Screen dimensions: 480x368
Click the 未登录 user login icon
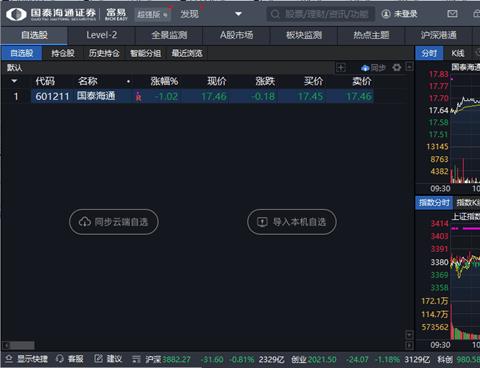(x=386, y=14)
